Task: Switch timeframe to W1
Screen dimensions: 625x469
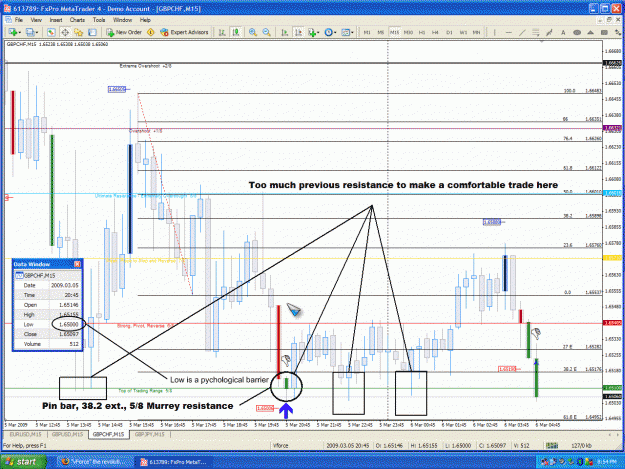Action: [x=463, y=32]
